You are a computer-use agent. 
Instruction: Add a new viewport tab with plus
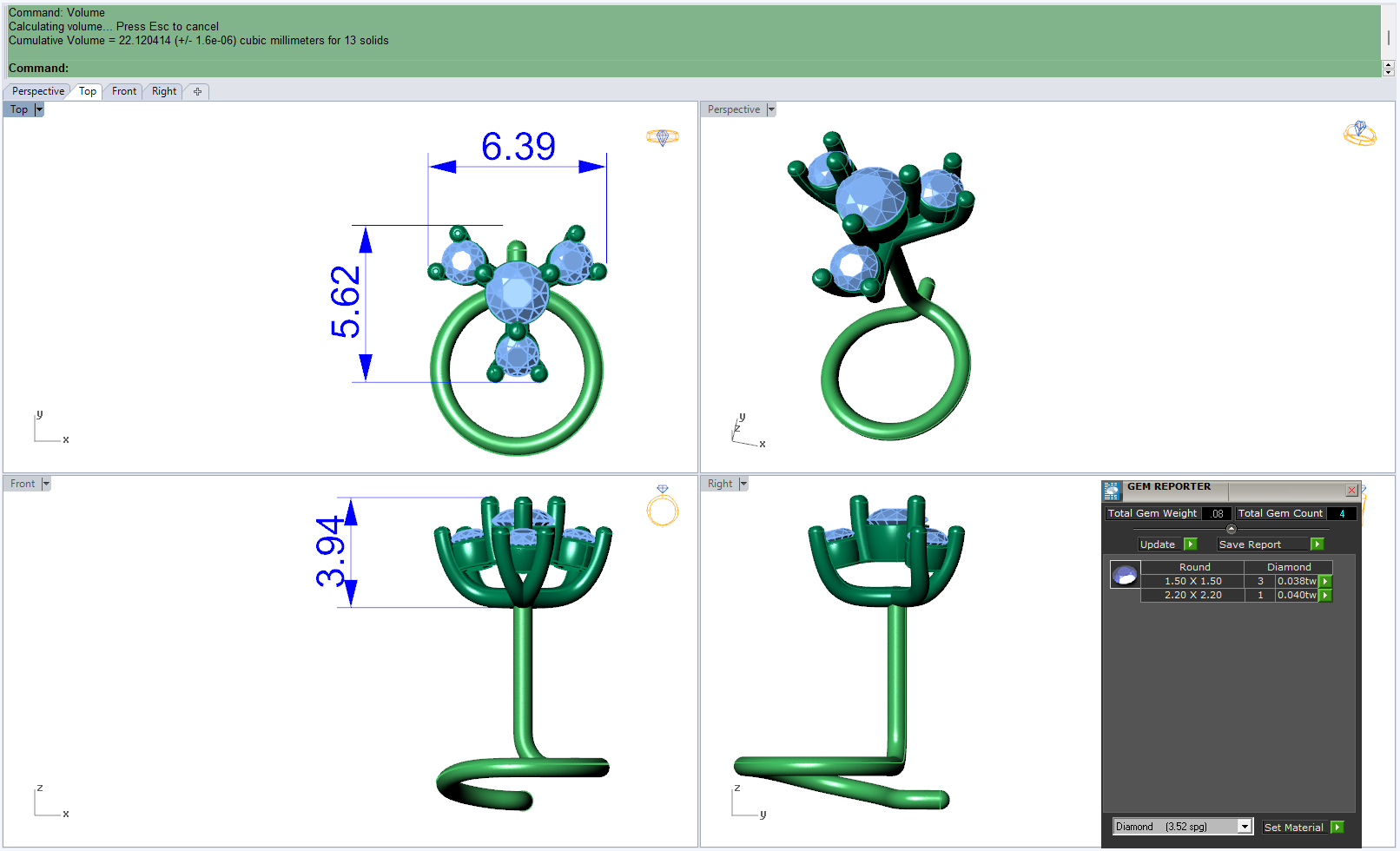197,91
